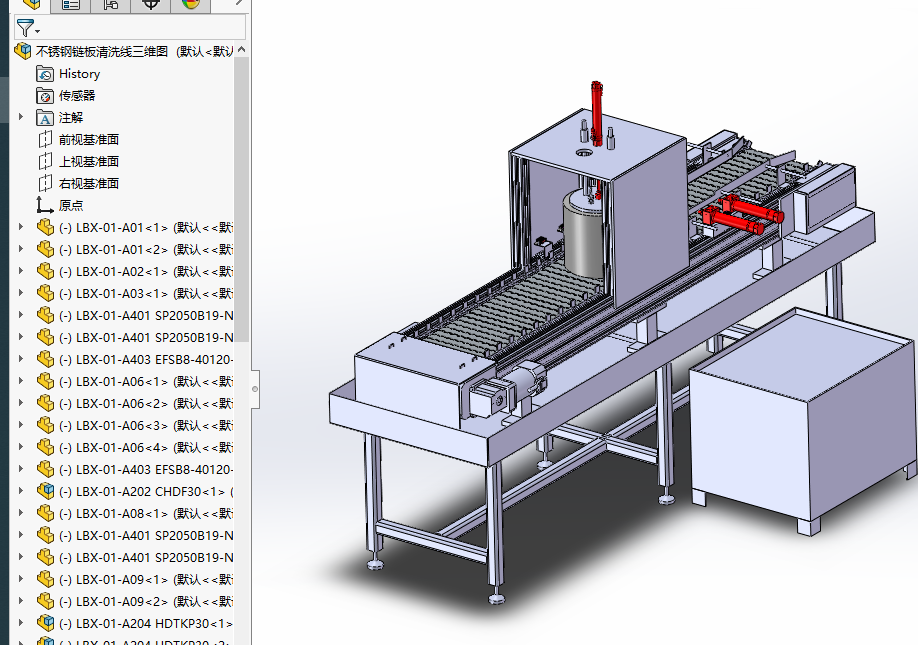Select the red horizontal cylinders on the conveyor
Screen dimensions: 918x645
[x=742, y=215]
